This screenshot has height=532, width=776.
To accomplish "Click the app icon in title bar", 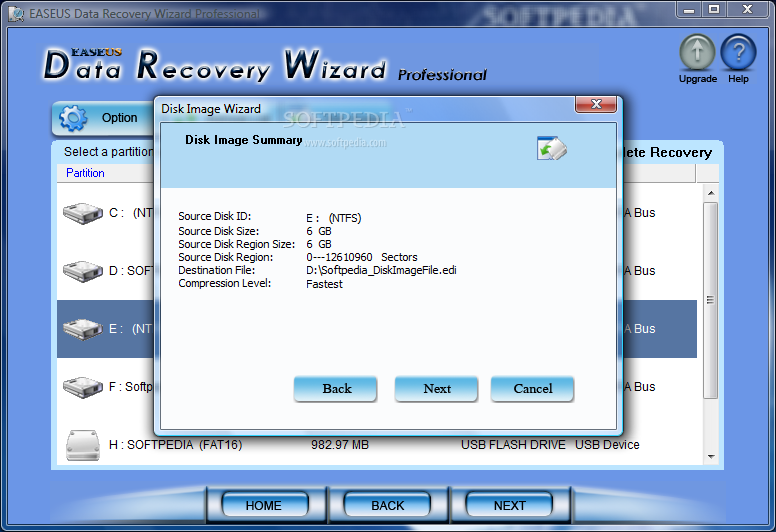I will 16,14.
